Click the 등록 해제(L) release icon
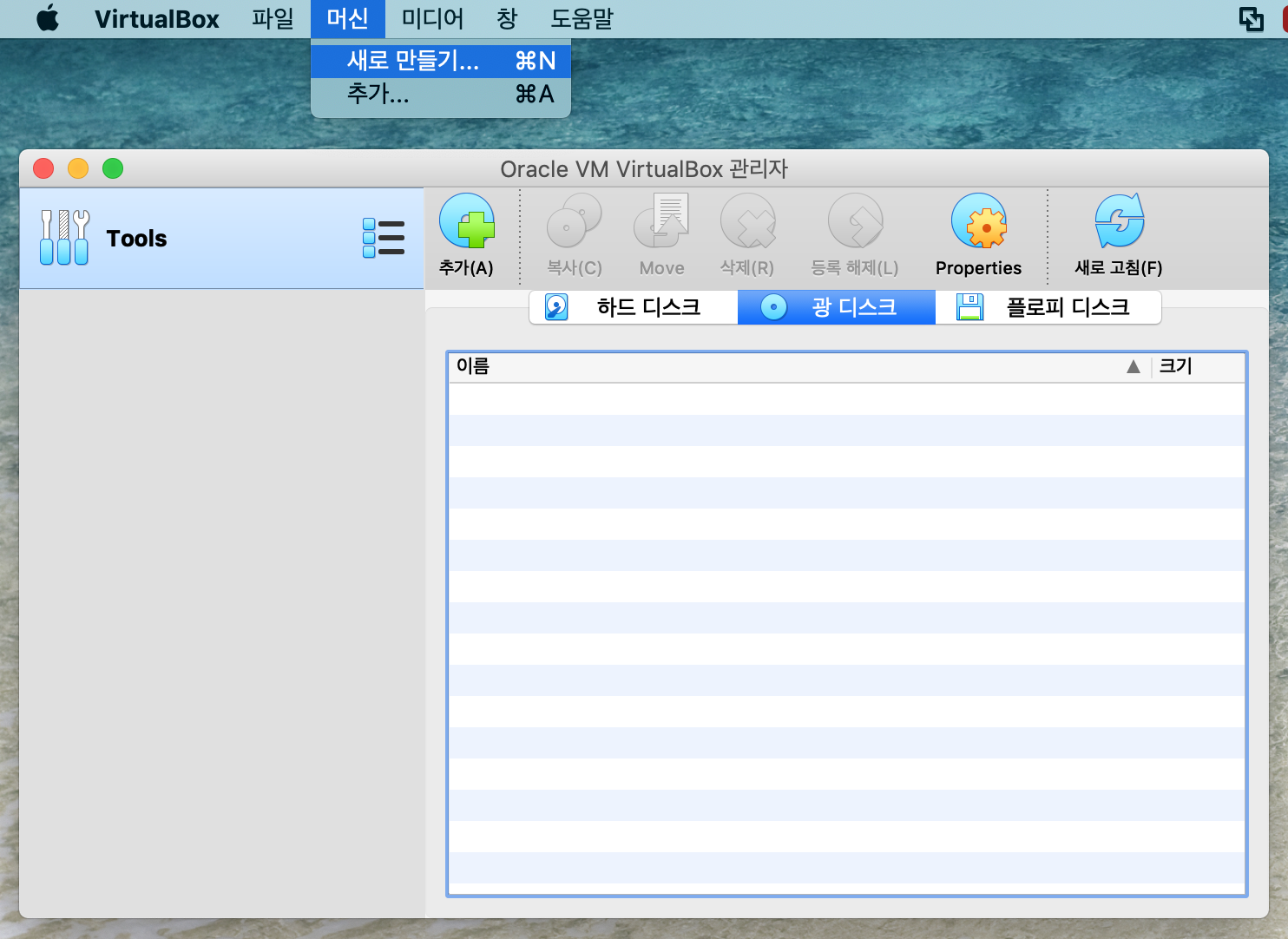 tap(855, 222)
